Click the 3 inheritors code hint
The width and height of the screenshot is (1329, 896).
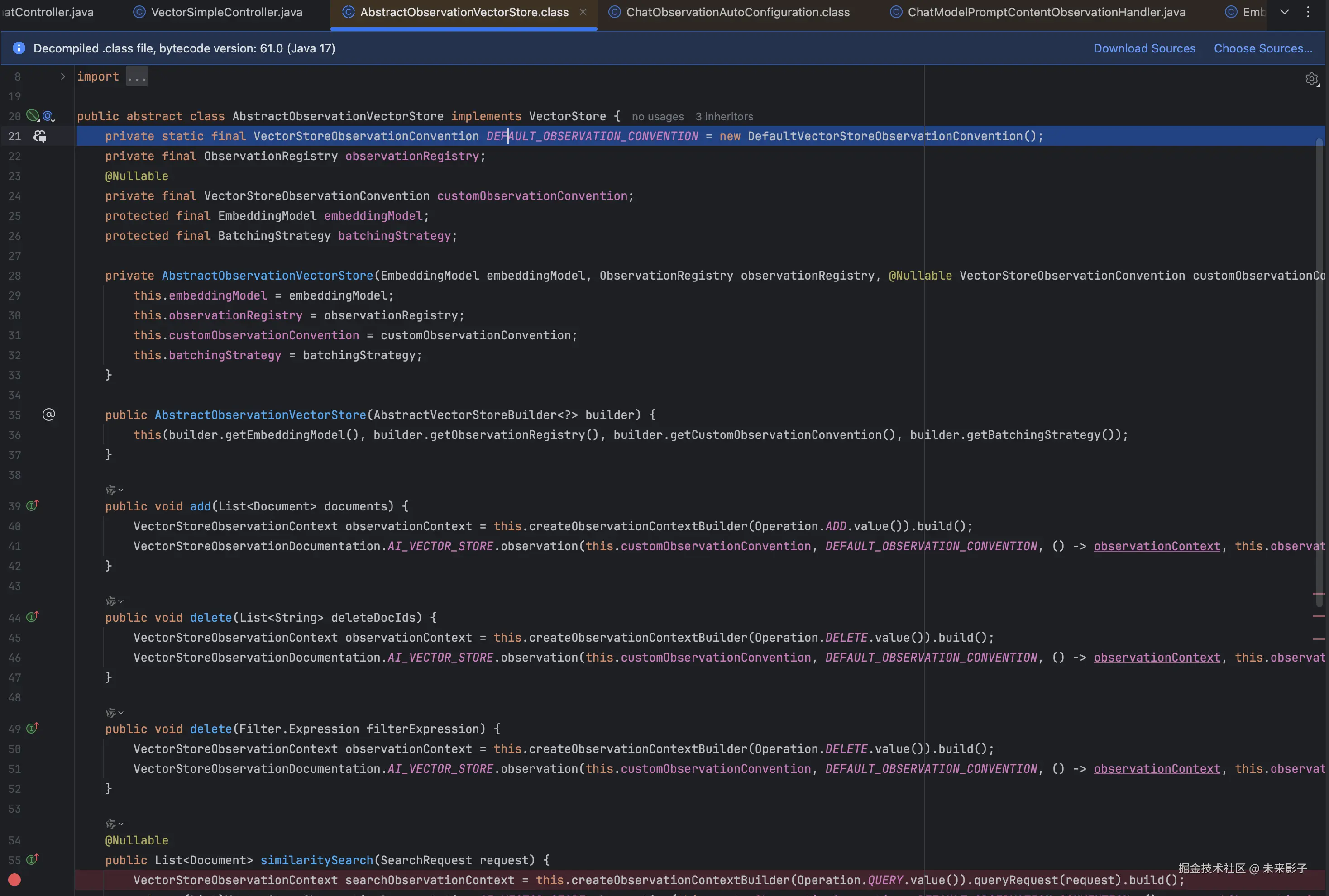click(724, 117)
